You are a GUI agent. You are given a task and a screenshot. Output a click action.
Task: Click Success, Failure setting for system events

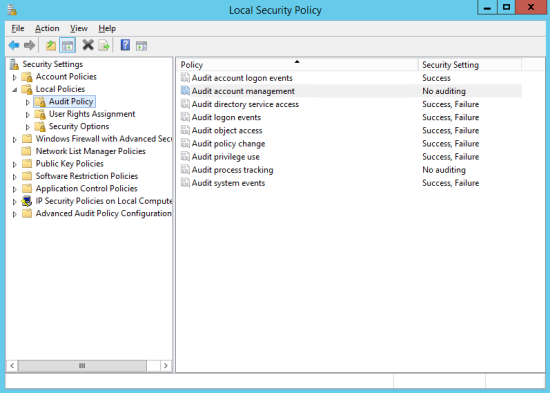[450, 183]
